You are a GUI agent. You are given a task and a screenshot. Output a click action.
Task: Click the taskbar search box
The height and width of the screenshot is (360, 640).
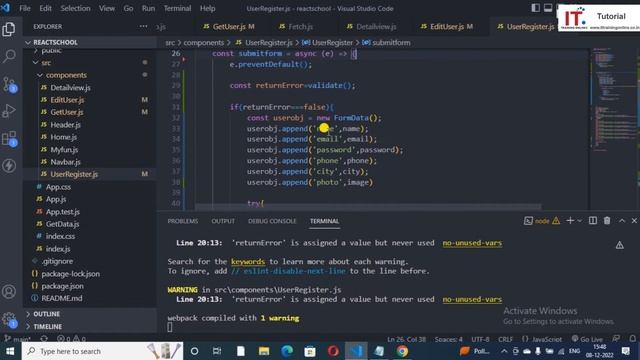[102, 351]
